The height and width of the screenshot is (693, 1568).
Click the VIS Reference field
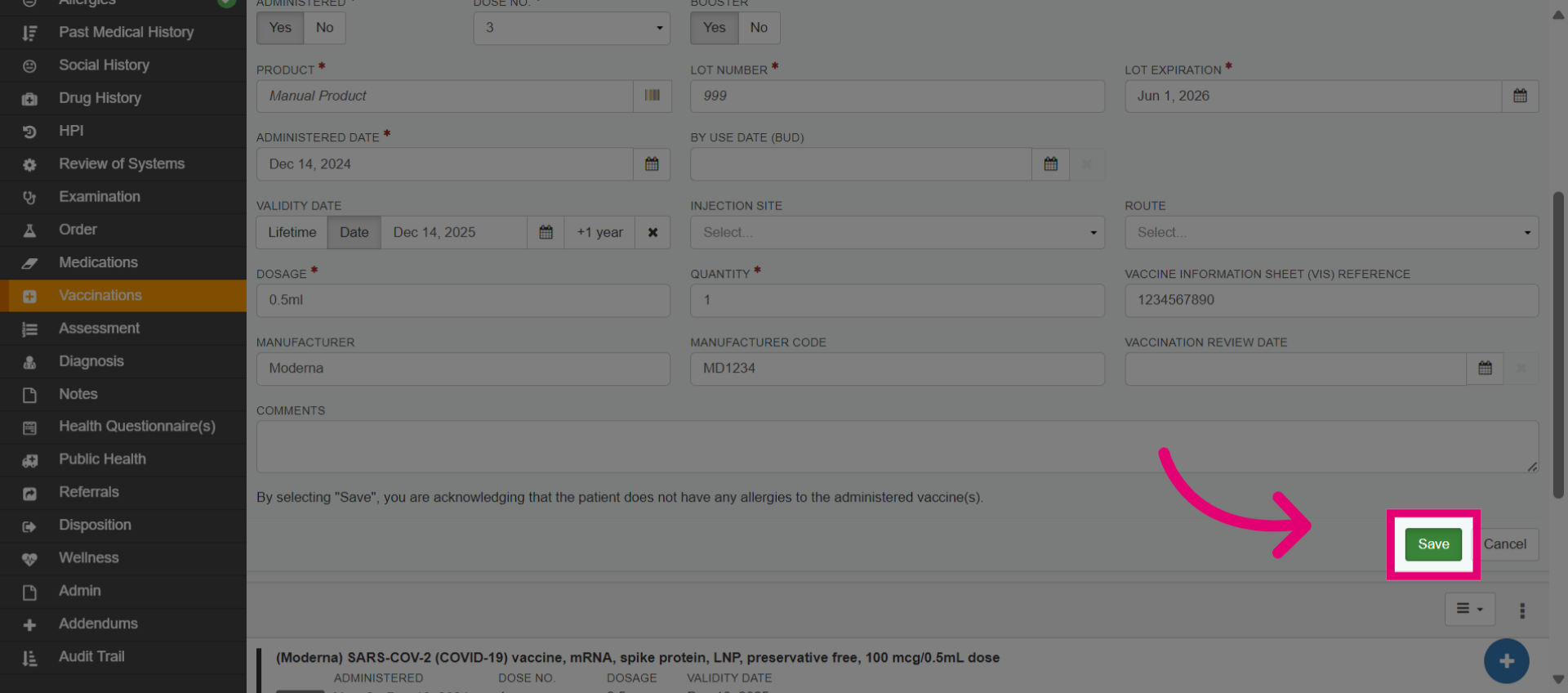click(1331, 300)
